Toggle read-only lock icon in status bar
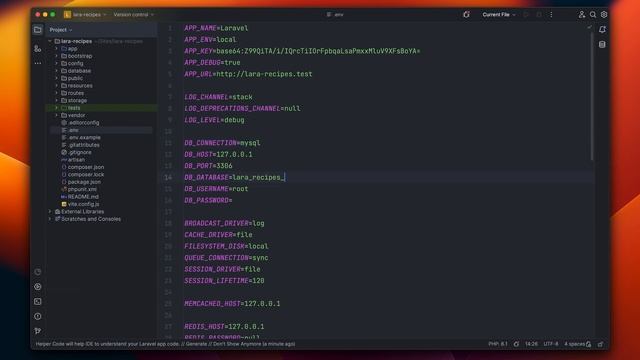 (x=588, y=344)
